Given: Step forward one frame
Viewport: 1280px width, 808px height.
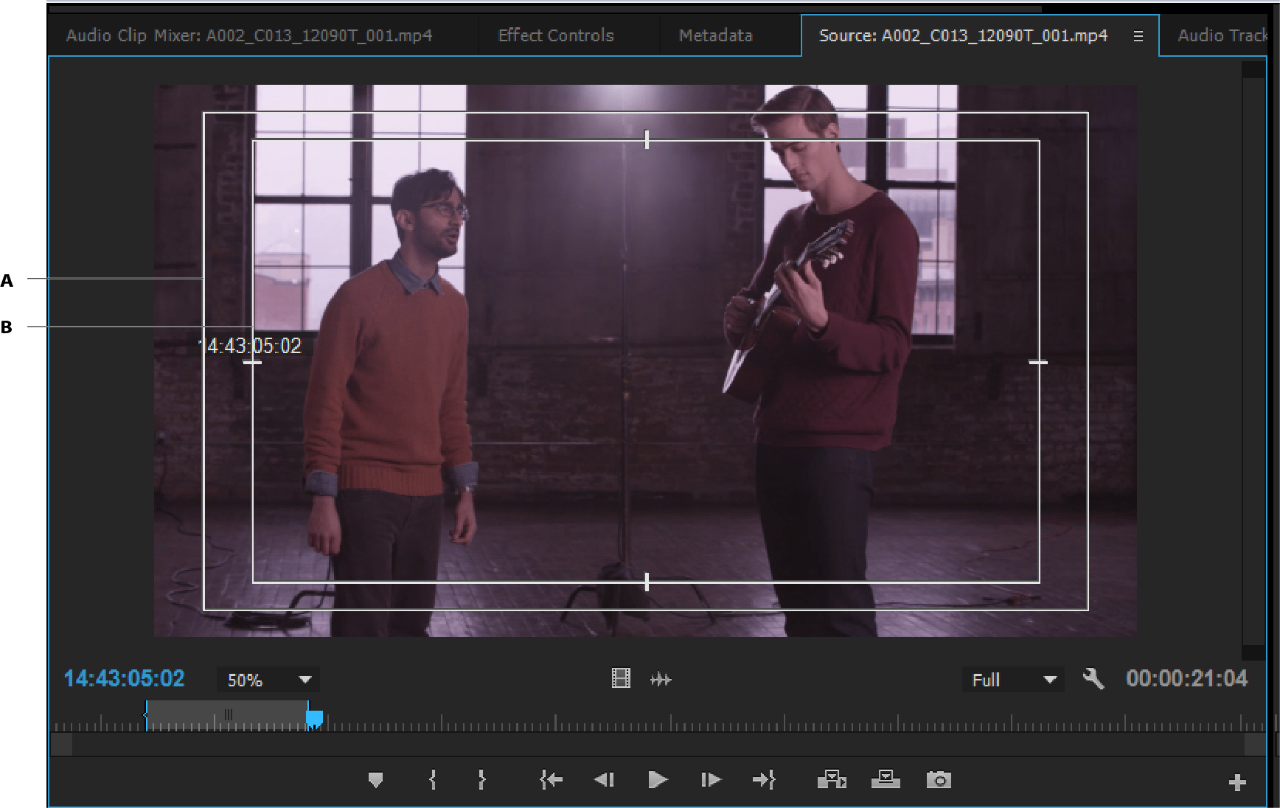Looking at the screenshot, I should pyautogui.click(x=710, y=780).
